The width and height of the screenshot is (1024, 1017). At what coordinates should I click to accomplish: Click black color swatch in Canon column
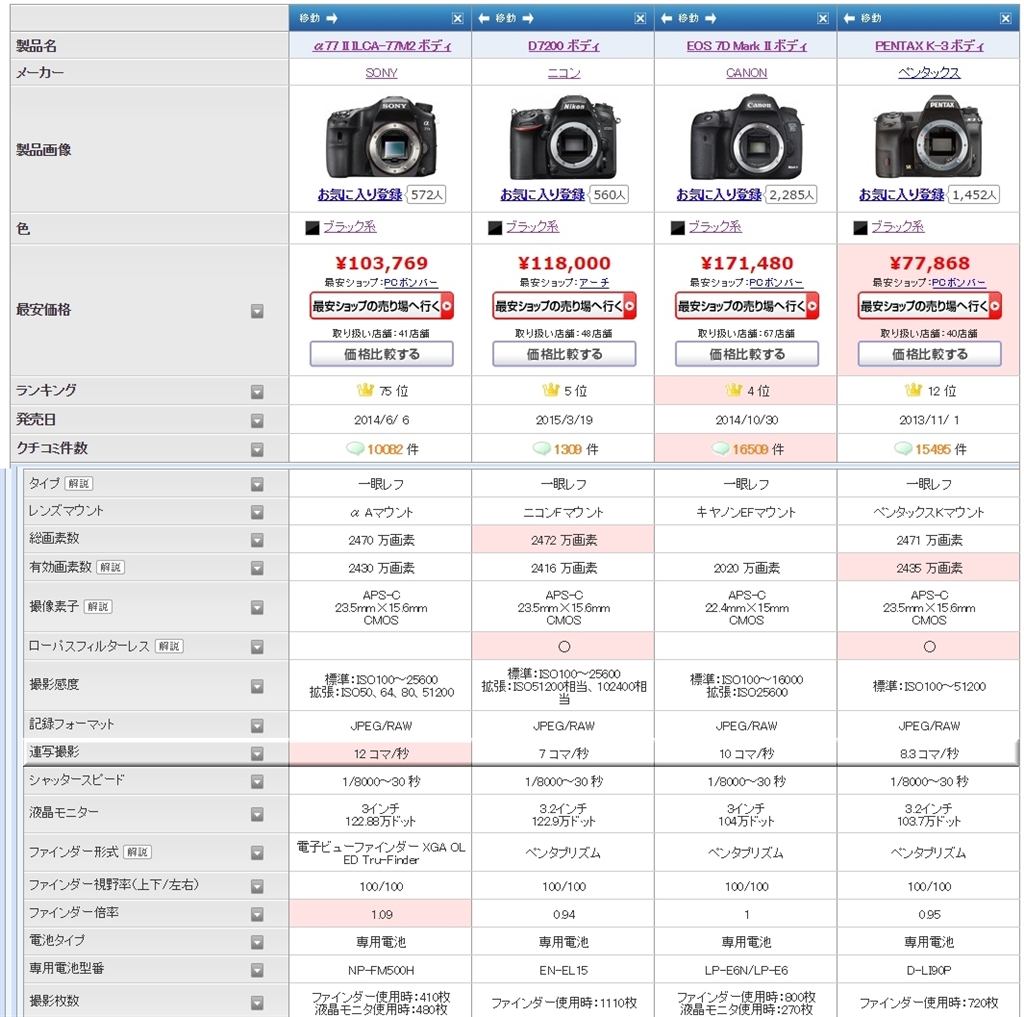coord(678,228)
